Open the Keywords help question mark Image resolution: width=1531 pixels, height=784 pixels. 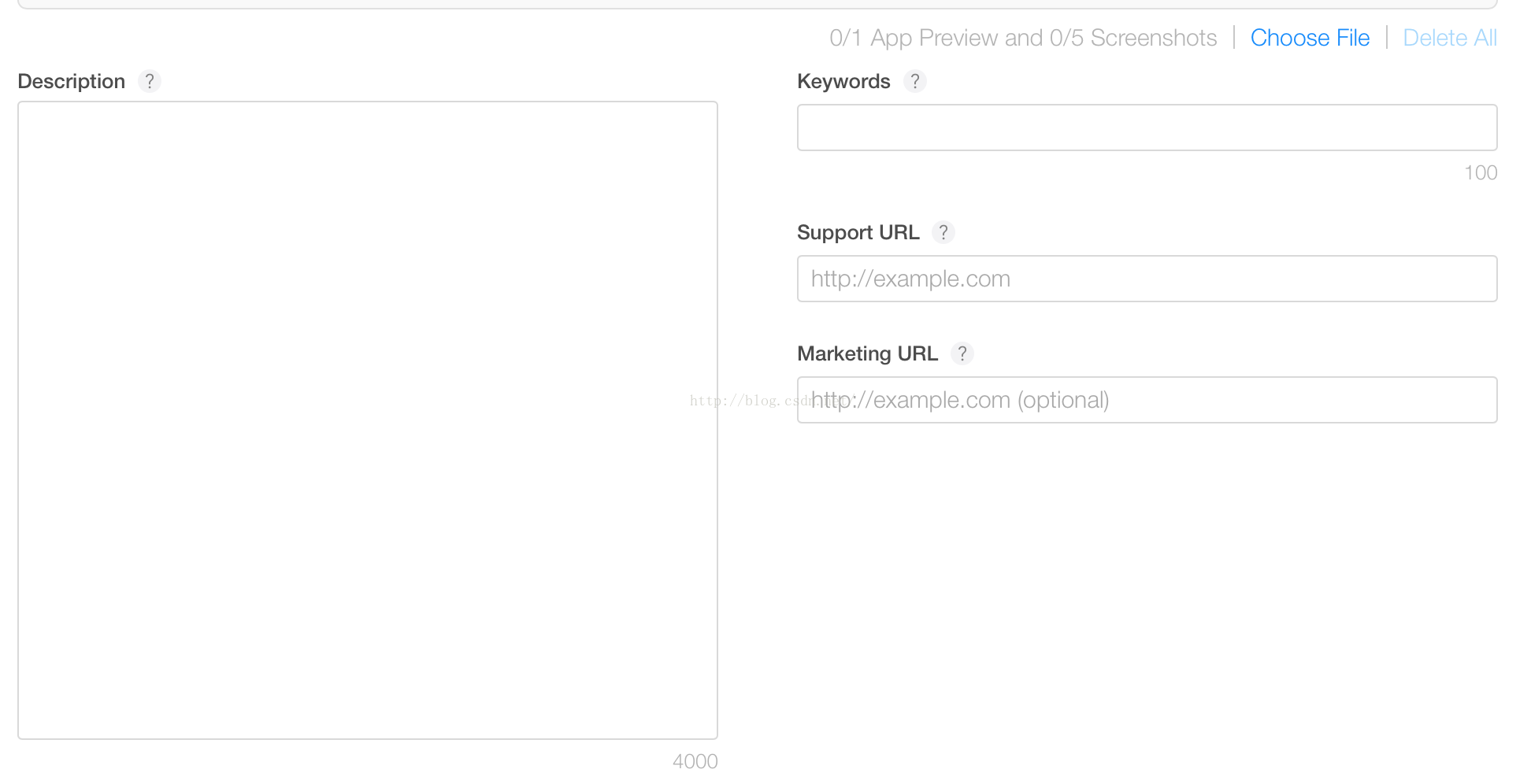point(914,81)
